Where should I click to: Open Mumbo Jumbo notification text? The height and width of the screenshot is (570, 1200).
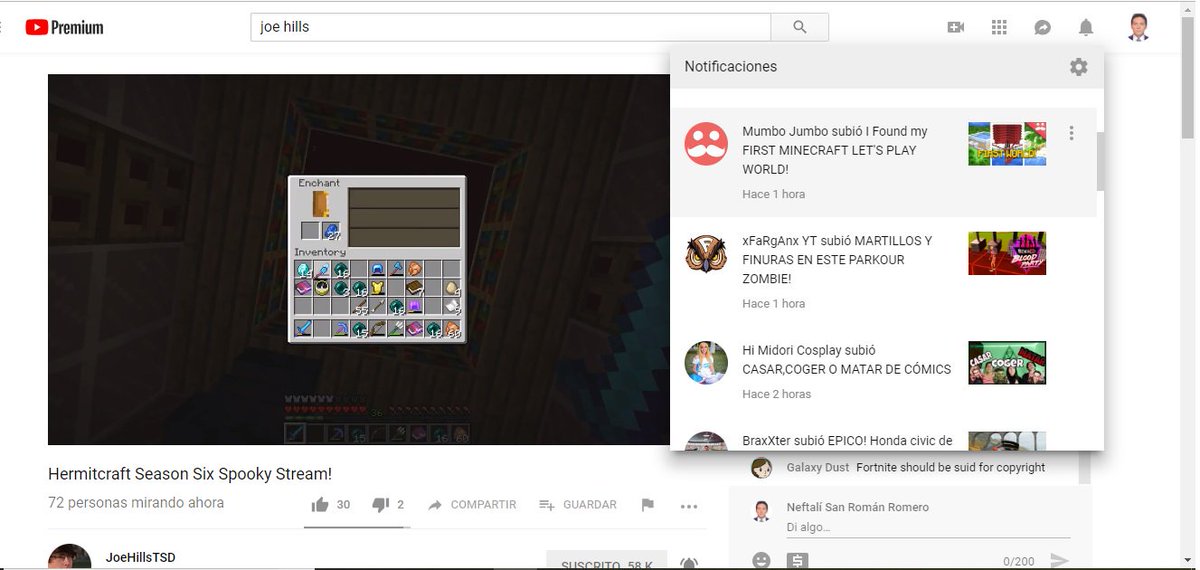(835, 150)
